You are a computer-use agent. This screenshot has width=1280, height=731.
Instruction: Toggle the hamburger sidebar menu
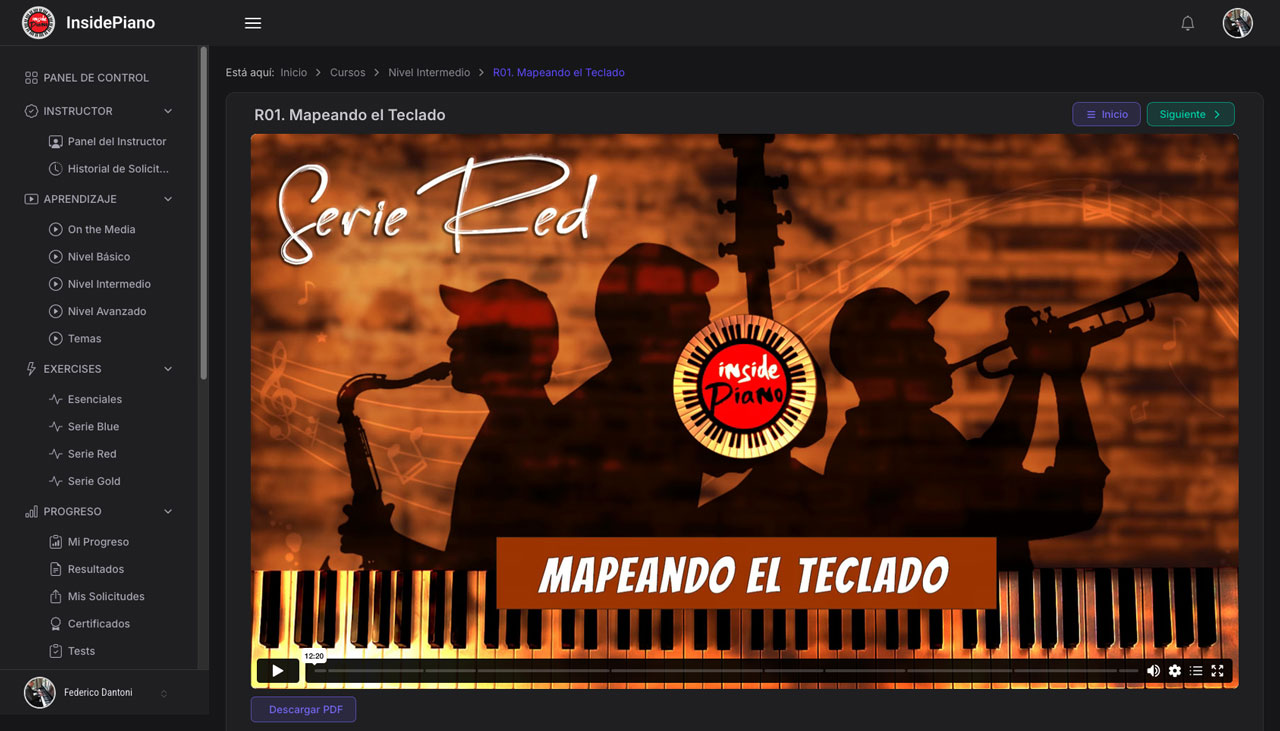(253, 23)
